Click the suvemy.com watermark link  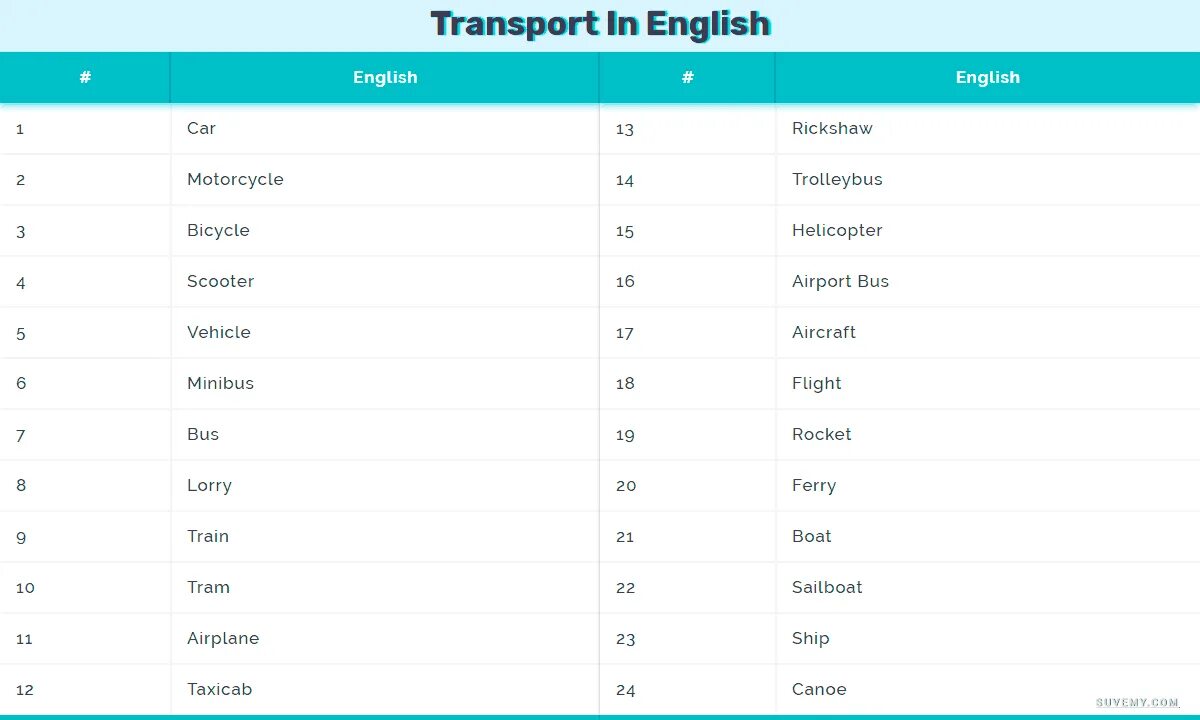1138,703
